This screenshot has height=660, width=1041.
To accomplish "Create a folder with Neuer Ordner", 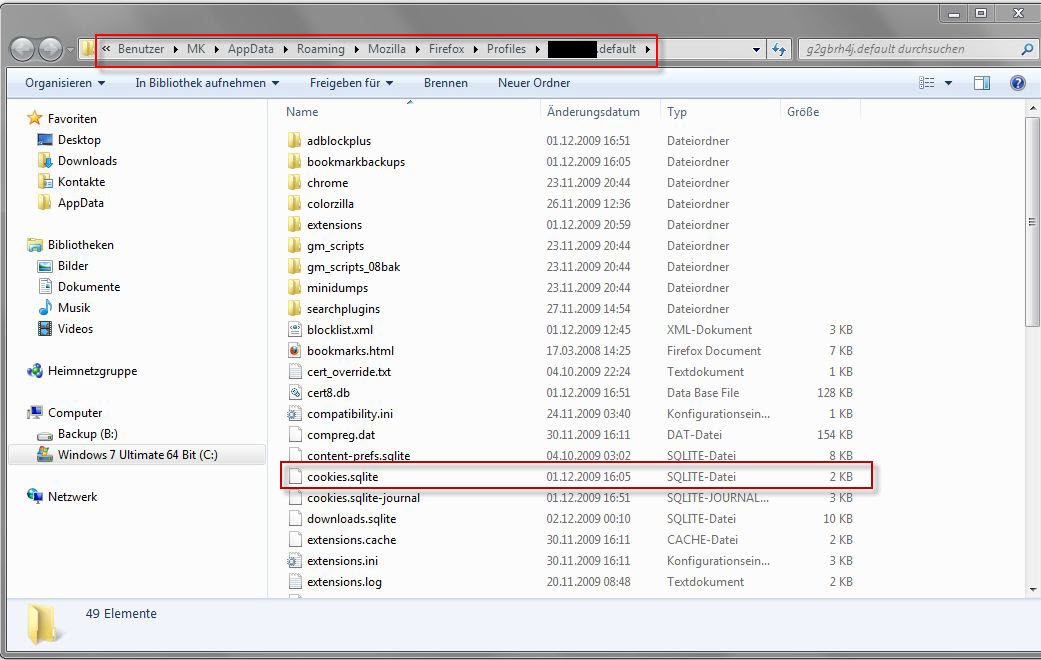I will click(x=534, y=83).
